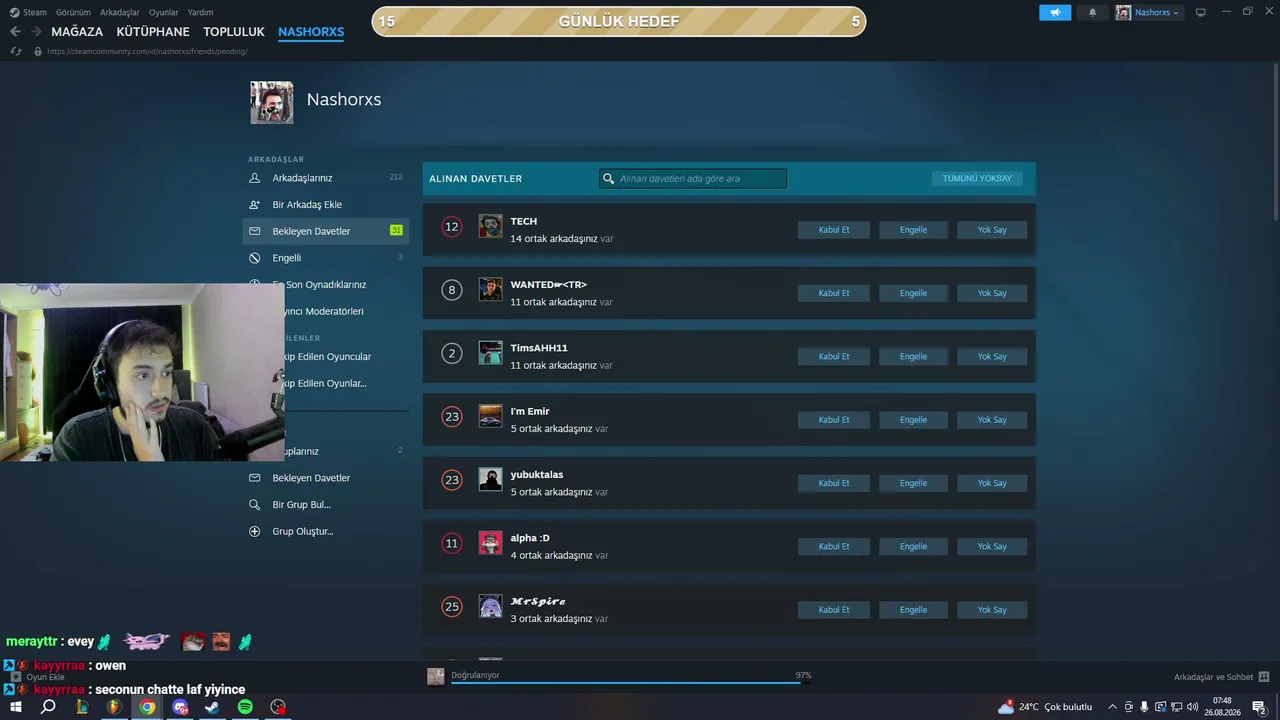Screen dimensions: 1280x720
Task: Open the Oyunlar menu
Action: tap(164, 12)
